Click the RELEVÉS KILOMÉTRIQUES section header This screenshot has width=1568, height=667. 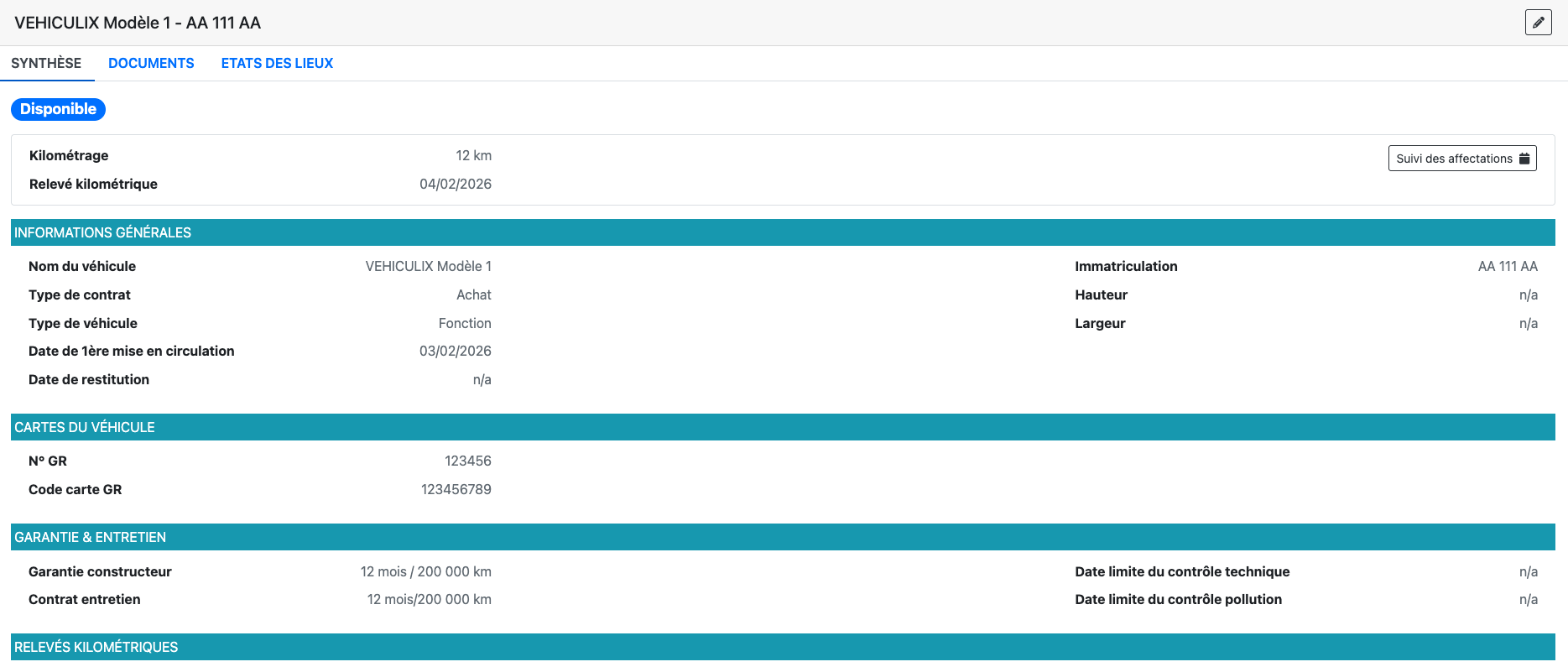[96, 647]
